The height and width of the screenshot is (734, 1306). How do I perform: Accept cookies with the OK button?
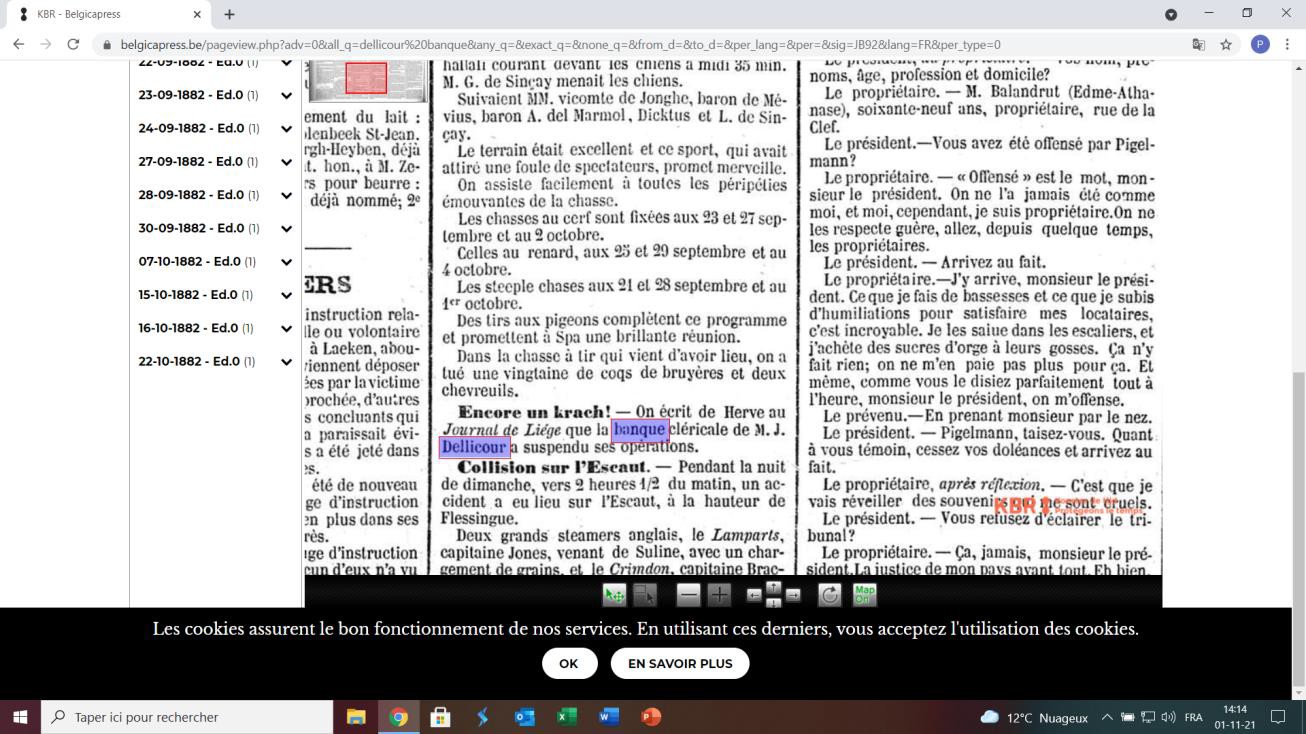(x=569, y=663)
